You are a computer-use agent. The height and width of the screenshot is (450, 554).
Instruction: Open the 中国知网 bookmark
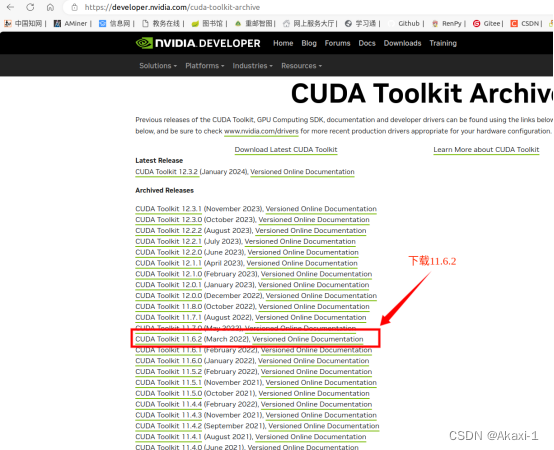tap(24, 23)
